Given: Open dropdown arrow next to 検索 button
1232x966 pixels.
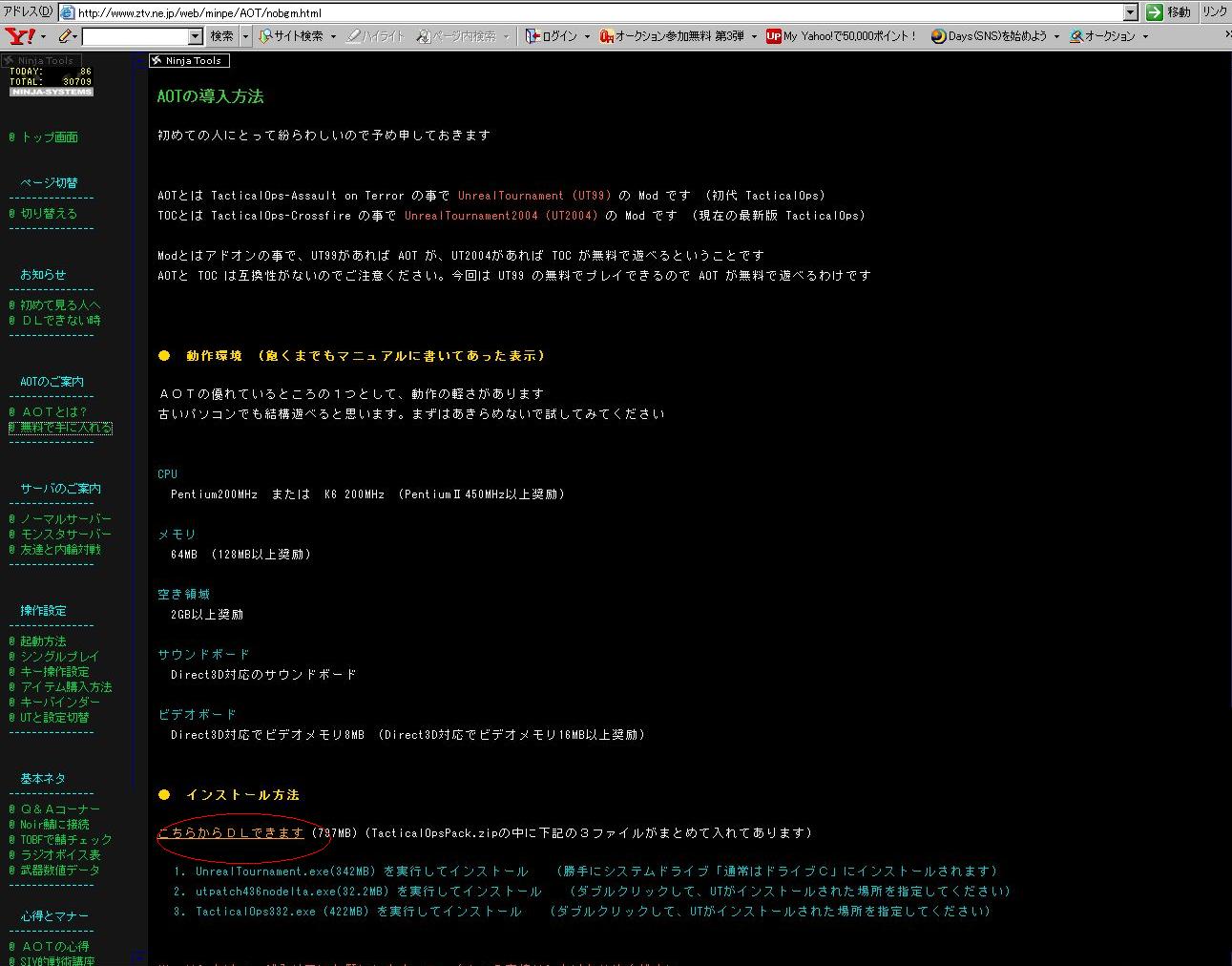Looking at the screenshot, I should [x=245, y=36].
